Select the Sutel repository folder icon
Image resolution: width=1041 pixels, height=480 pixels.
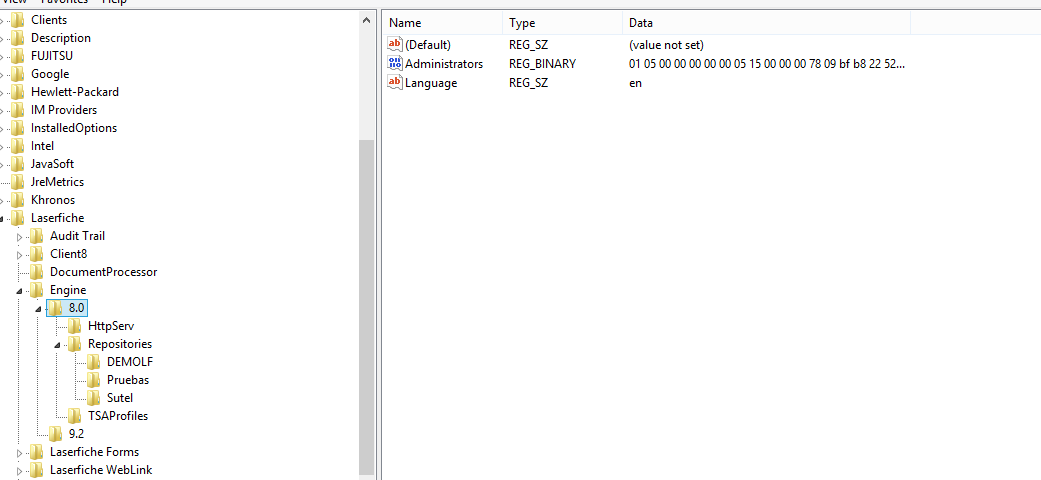tap(94, 398)
